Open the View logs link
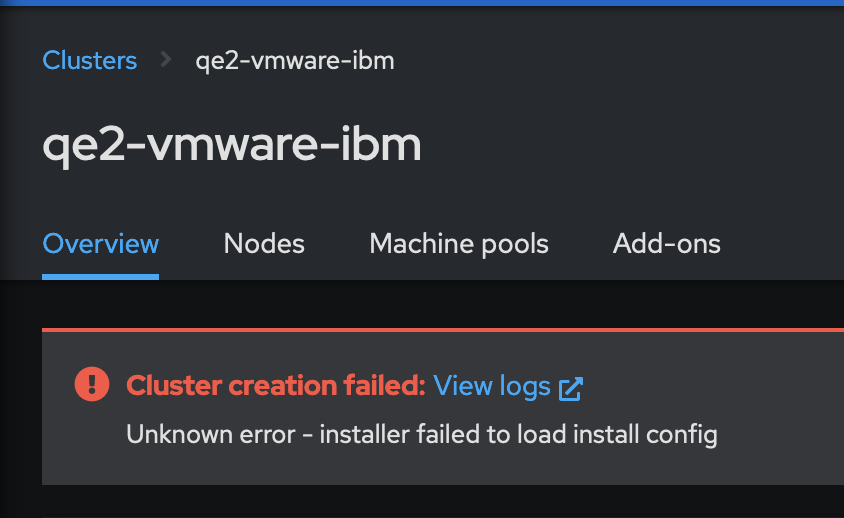 coord(492,386)
